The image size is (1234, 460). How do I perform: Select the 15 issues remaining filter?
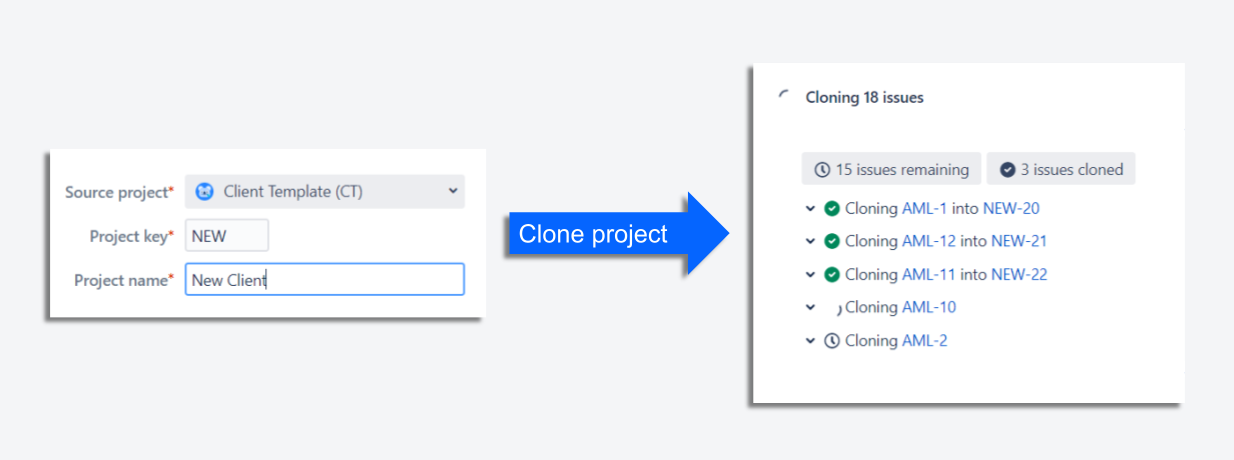pyautogui.click(x=891, y=169)
